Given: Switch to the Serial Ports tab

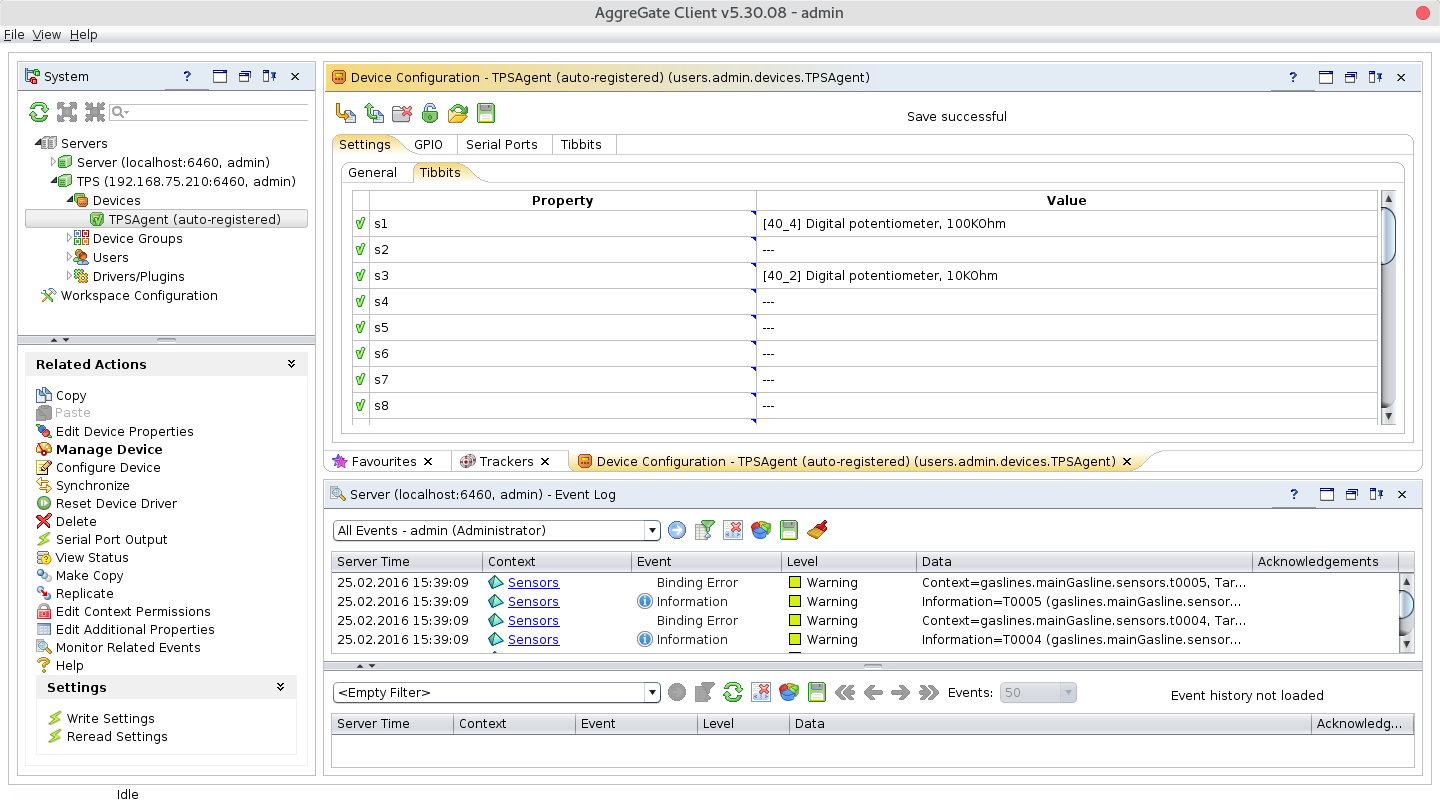Looking at the screenshot, I should tap(502, 144).
